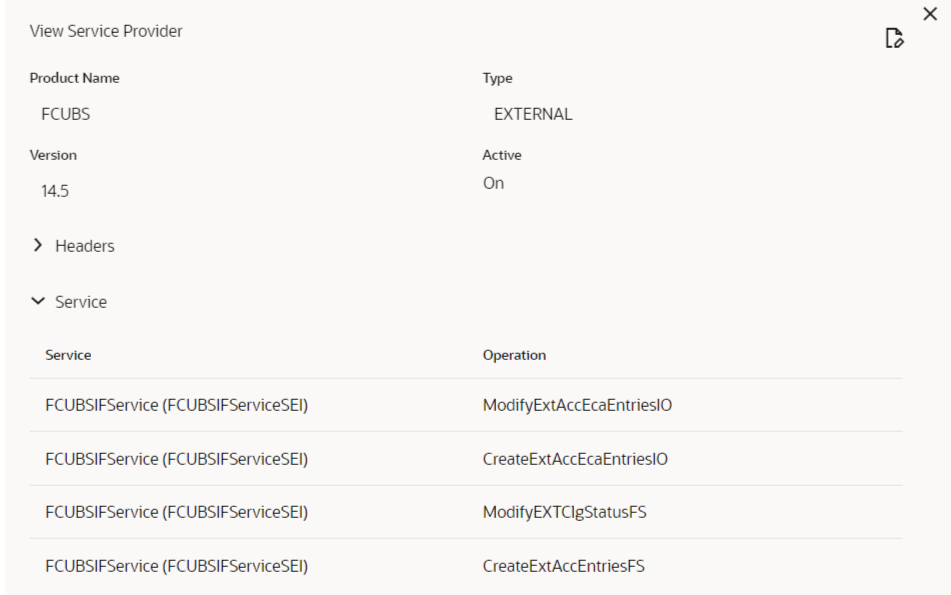The width and height of the screenshot is (951, 595).
Task: Close the View Service Provider dialog
Action: pyautogui.click(x=930, y=14)
